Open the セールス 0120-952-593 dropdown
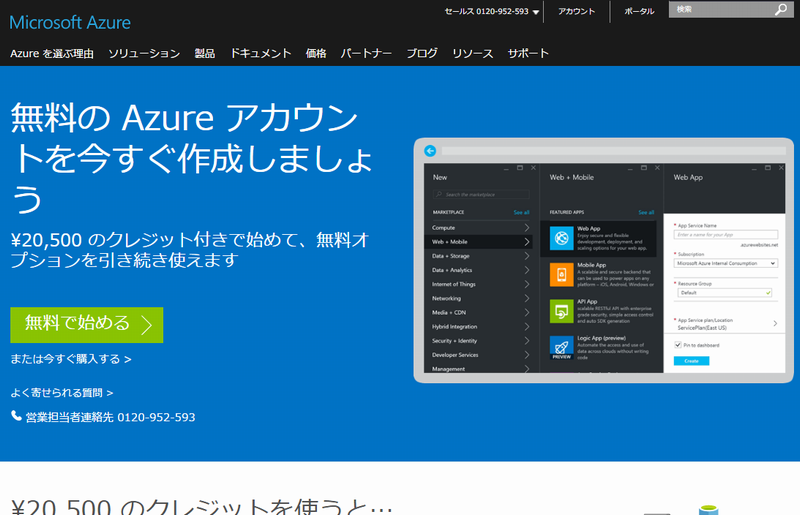The height and width of the screenshot is (515, 800). click(492, 11)
